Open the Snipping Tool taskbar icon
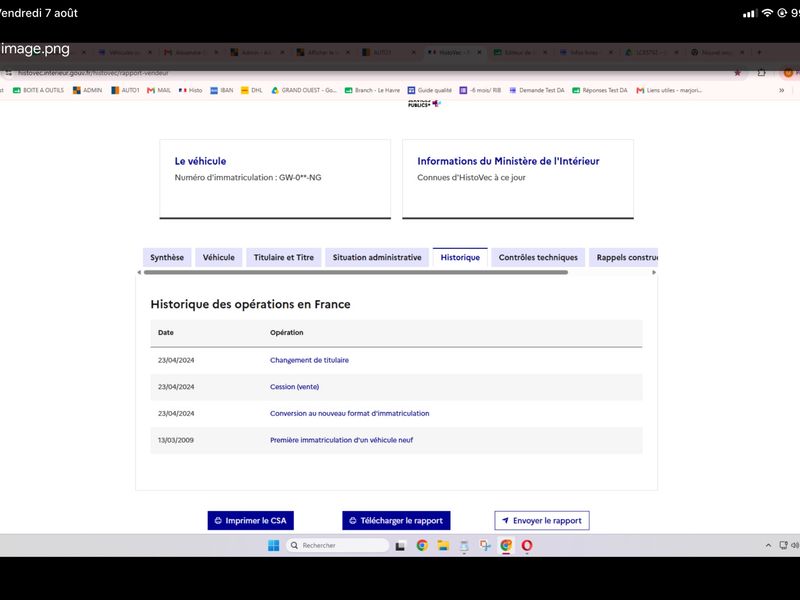Image resolution: width=800 pixels, height=600 pixels. pos(485,545)
